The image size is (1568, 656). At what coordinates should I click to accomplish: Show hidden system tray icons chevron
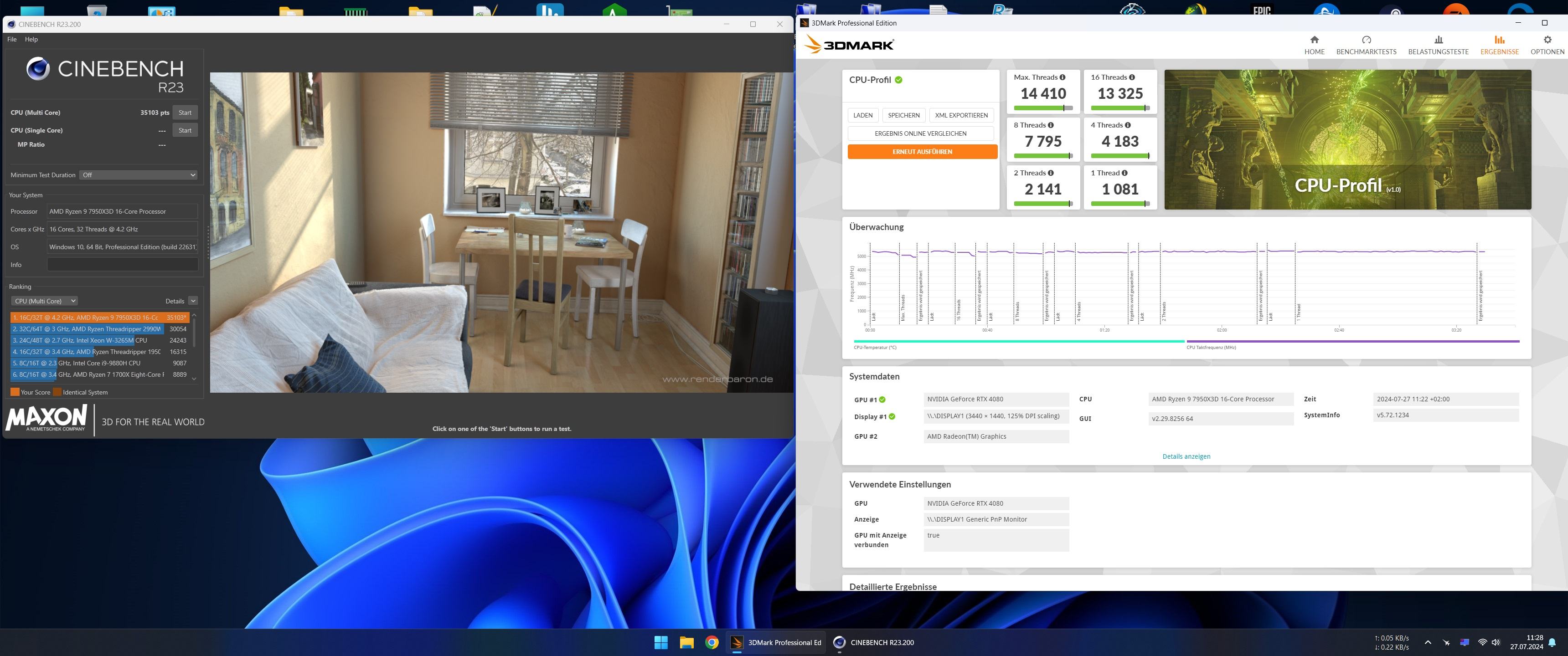click(1428, 643)
